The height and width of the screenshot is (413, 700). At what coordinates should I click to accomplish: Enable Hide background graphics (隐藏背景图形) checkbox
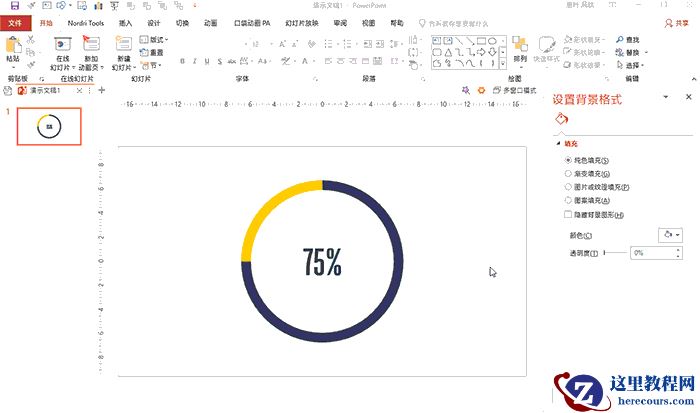569,214
